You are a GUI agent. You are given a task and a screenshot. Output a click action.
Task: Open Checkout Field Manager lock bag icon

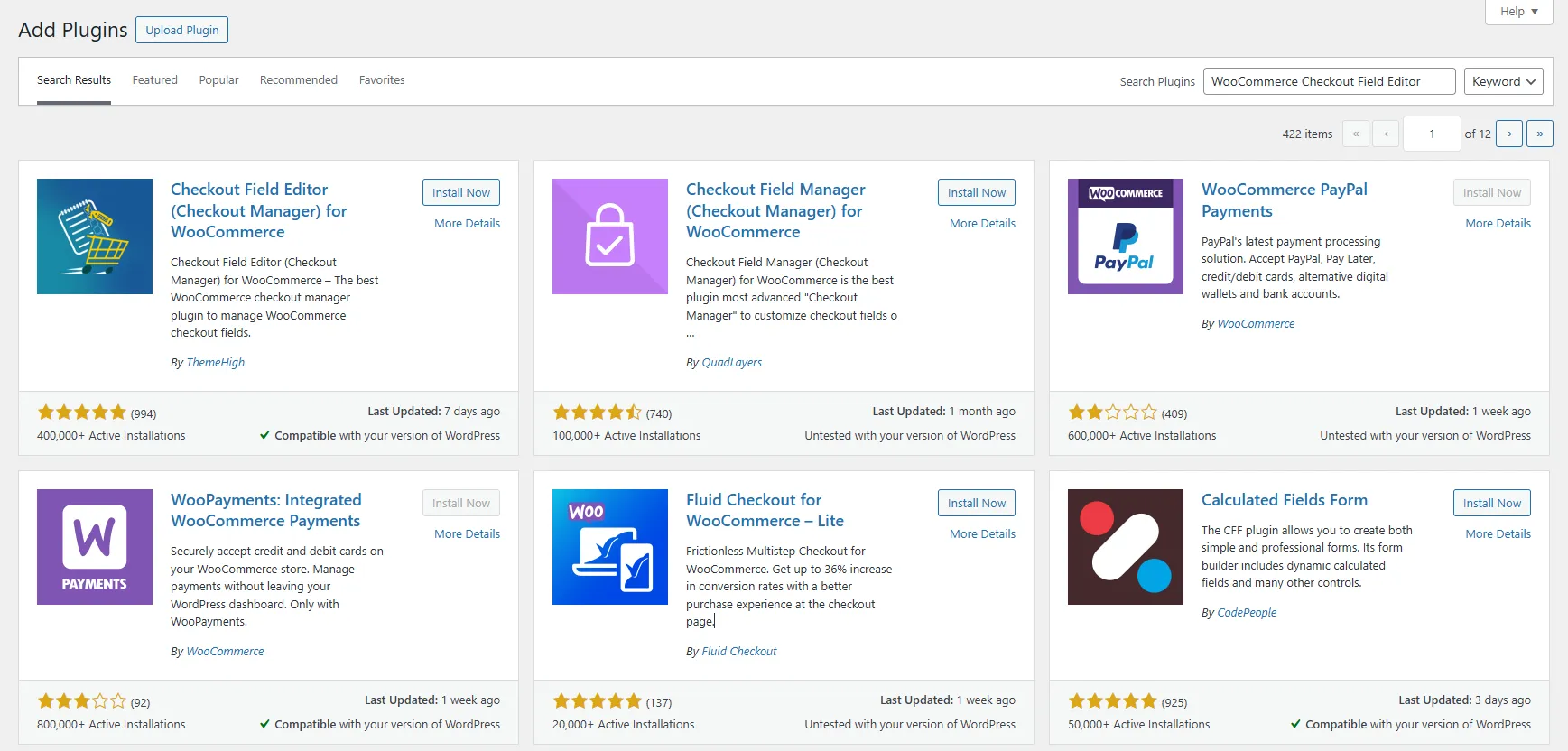[x=610, y=236]
